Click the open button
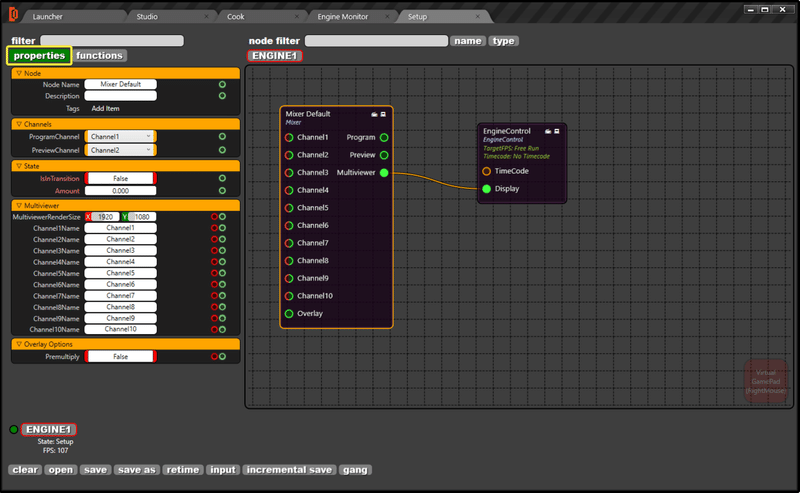Screen dimensions: 800x493 pos(61,470)
